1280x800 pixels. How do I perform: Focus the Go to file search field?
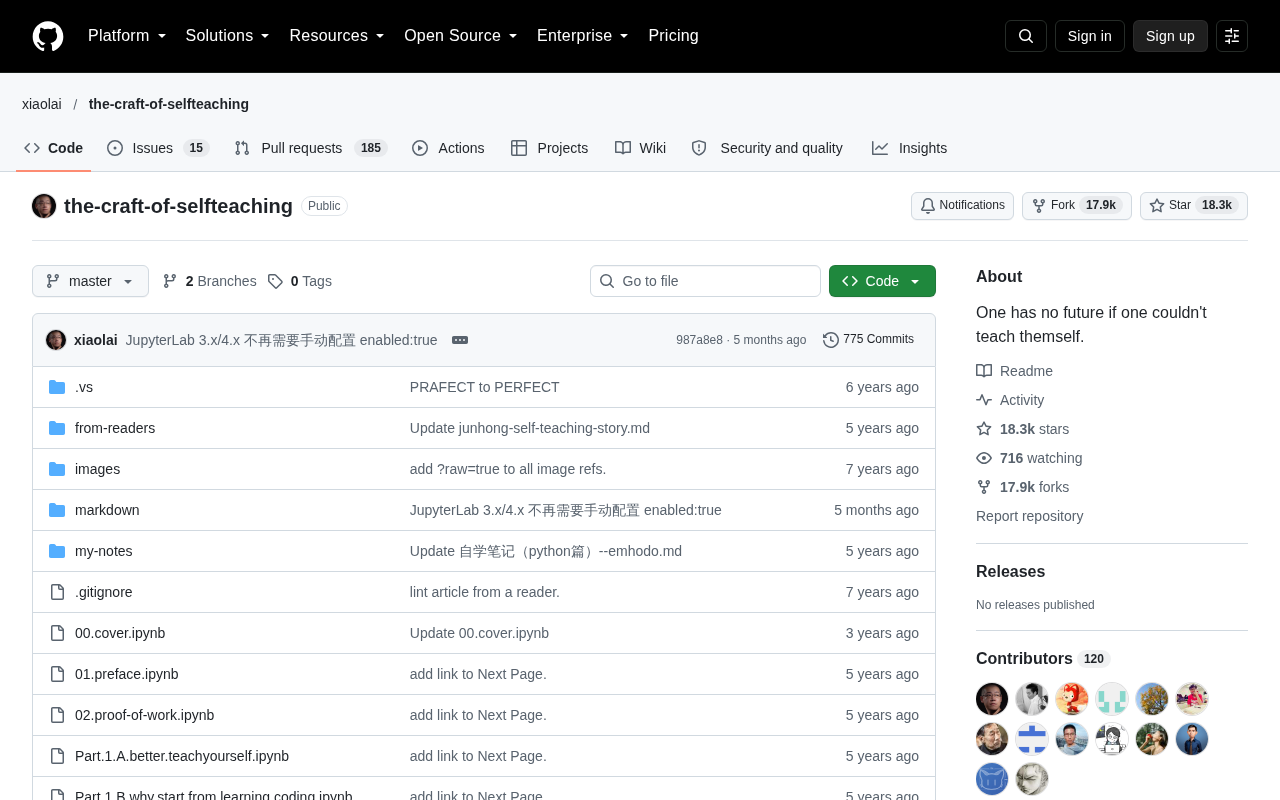(x=705, y=281)
